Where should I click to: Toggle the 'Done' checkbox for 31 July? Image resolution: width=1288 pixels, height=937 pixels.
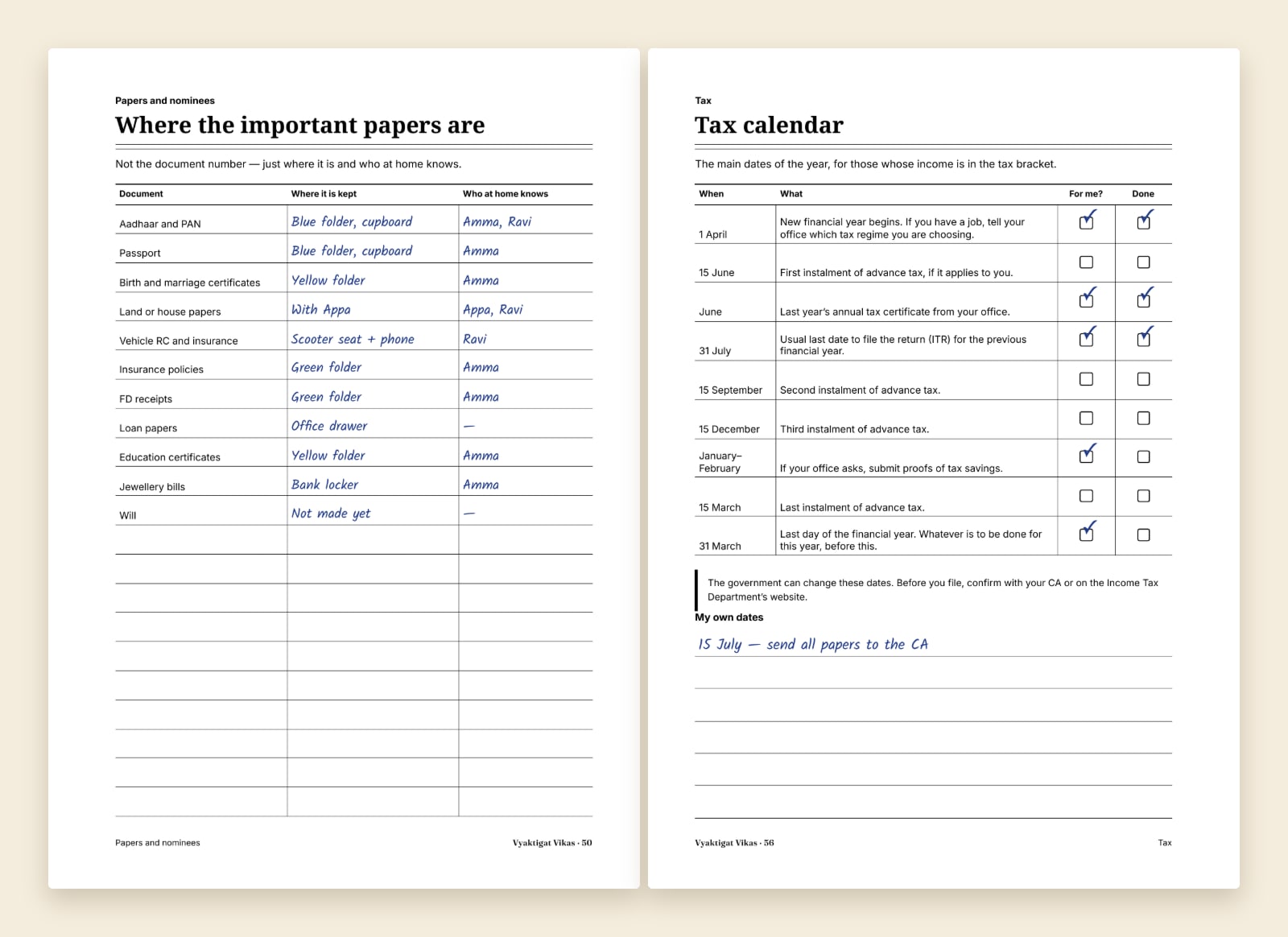pyautogui.click(x=1143, y=339)
